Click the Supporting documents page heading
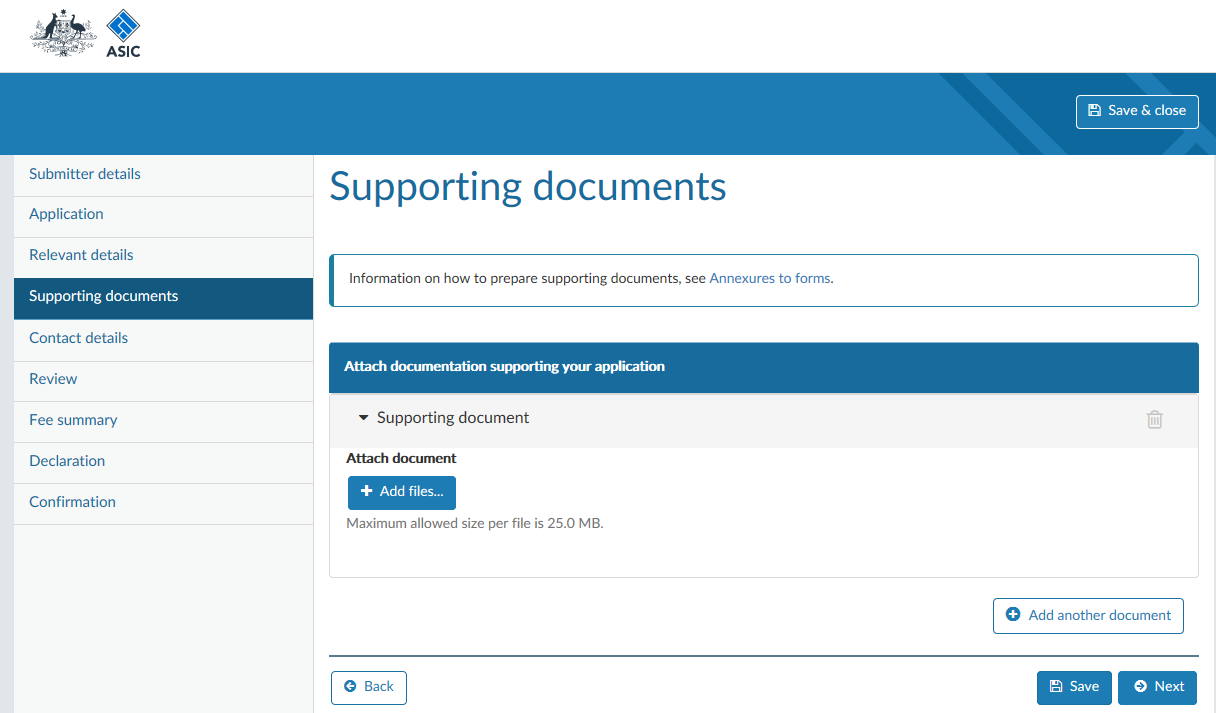 click(528, 188)
